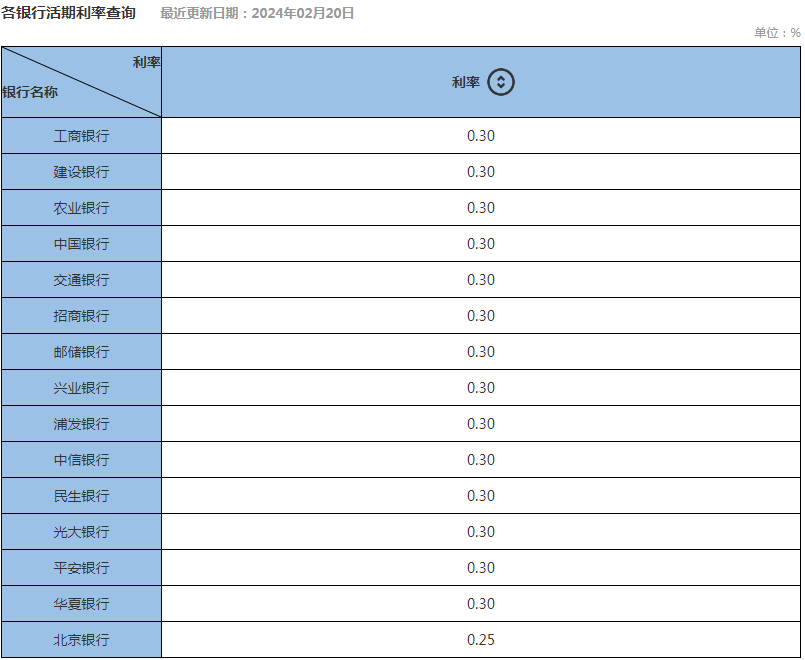
Task: Click the 0.30 rate for 中国银行
Action: [x=481, y=244]
